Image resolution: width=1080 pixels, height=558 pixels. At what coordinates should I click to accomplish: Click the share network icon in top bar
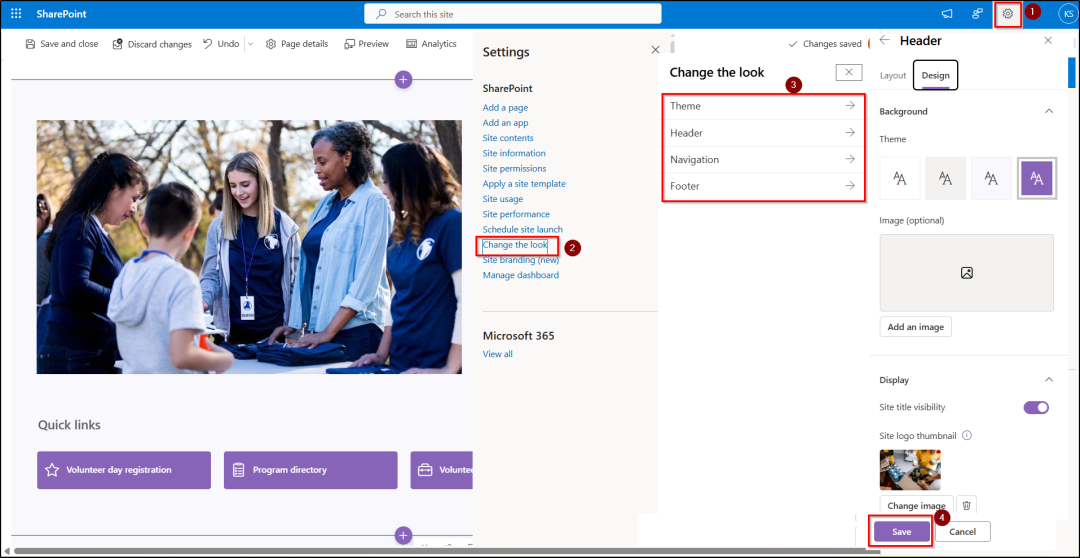[977, 14]
